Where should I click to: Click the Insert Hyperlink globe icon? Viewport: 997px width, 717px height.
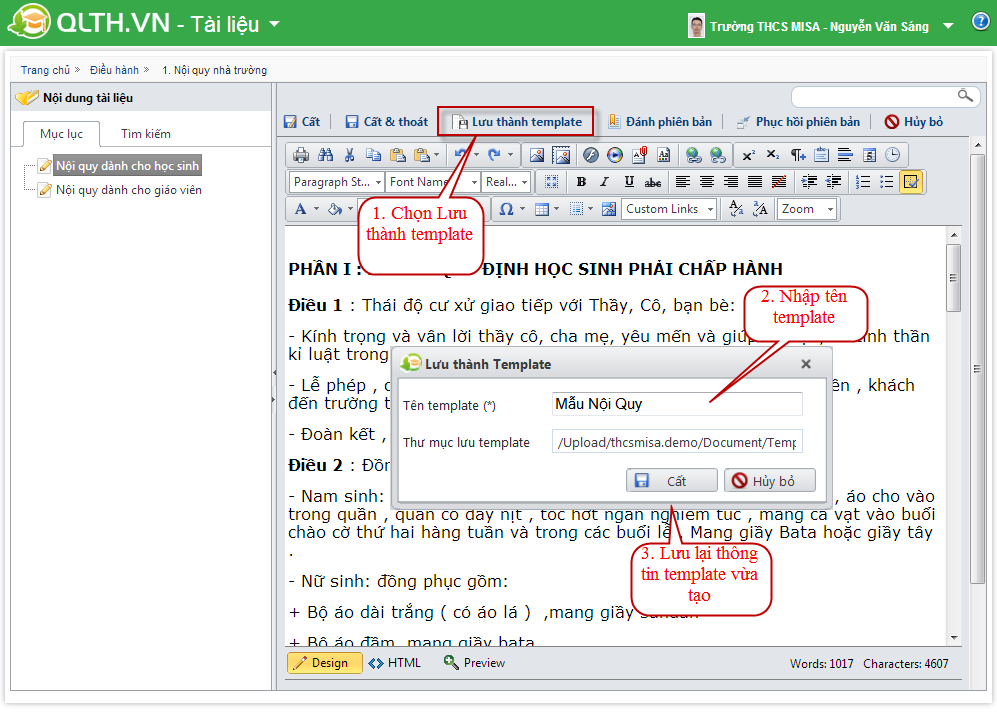click(694, 154)
